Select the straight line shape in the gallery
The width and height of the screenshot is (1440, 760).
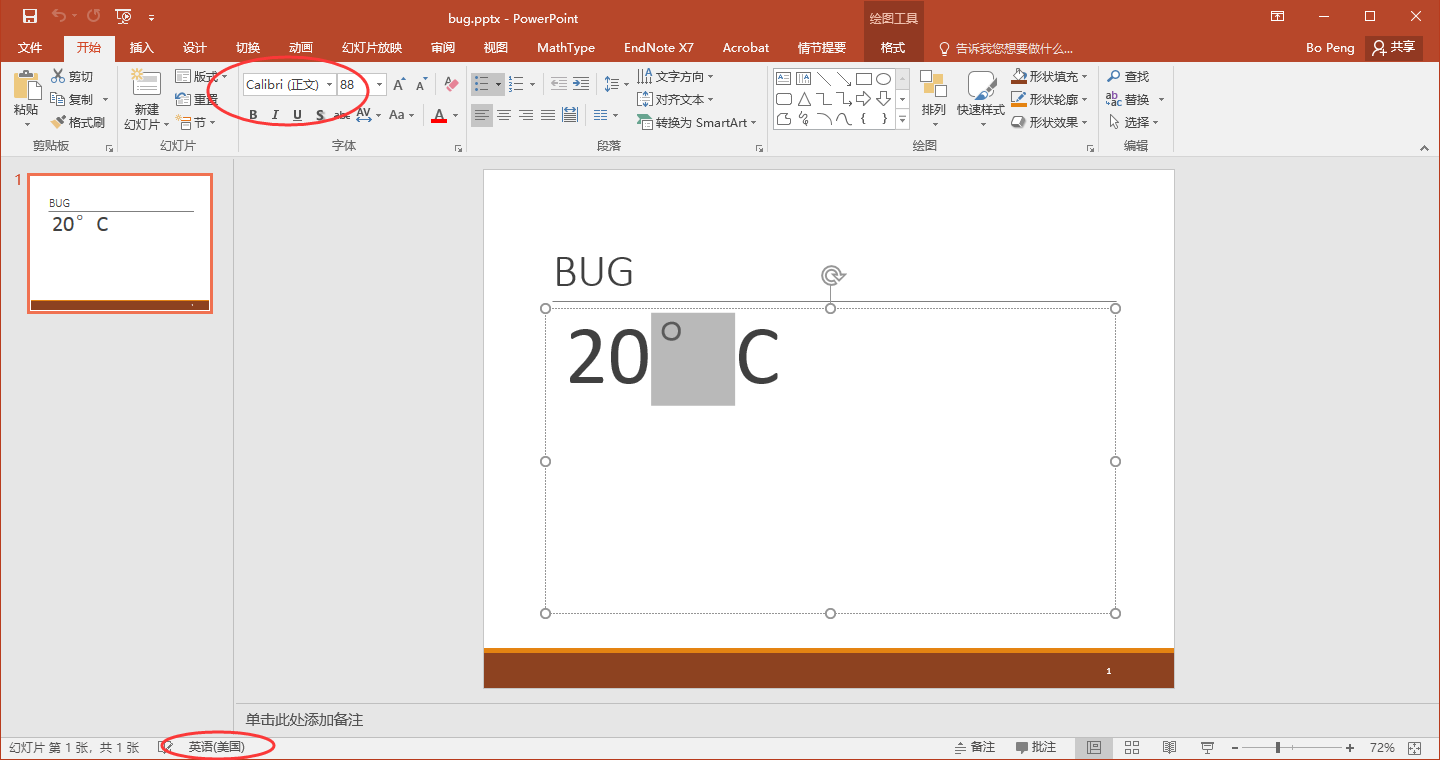(x=824, y=78)
